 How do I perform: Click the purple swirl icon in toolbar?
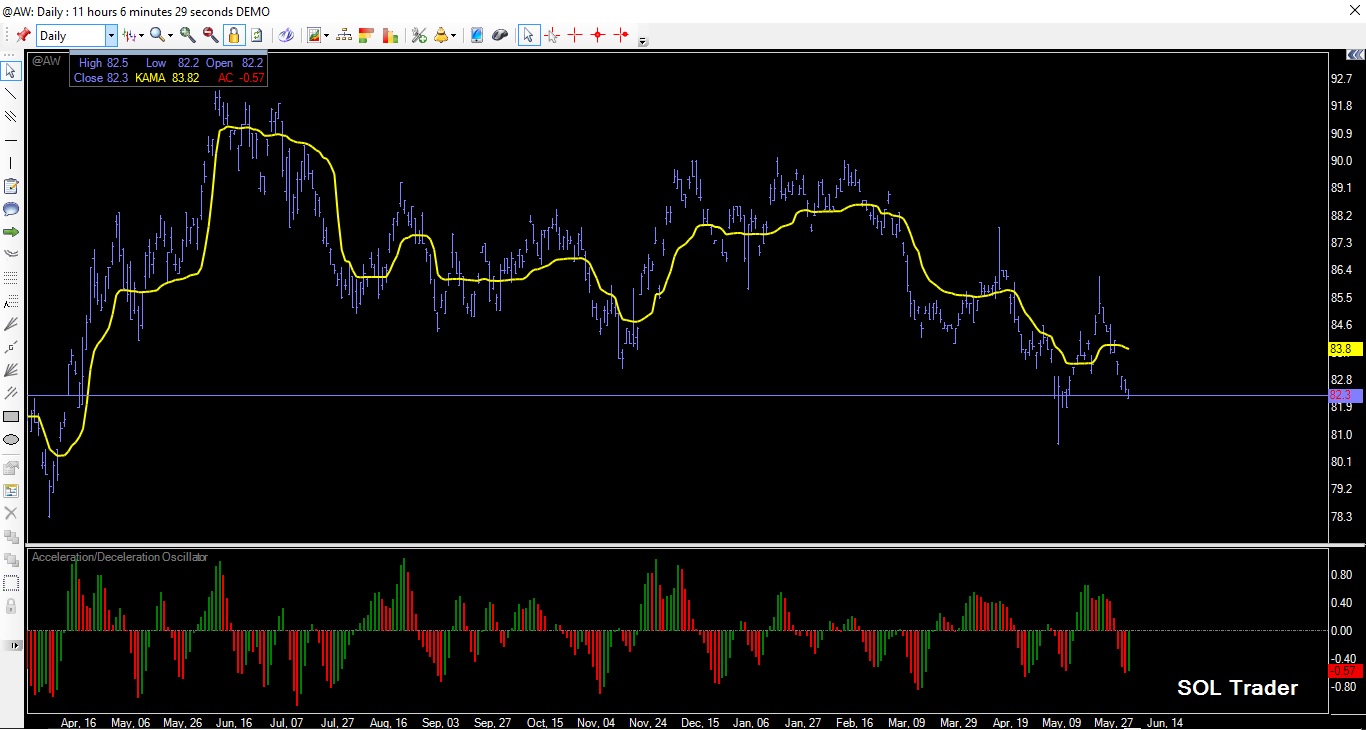[x=286, y=35]
